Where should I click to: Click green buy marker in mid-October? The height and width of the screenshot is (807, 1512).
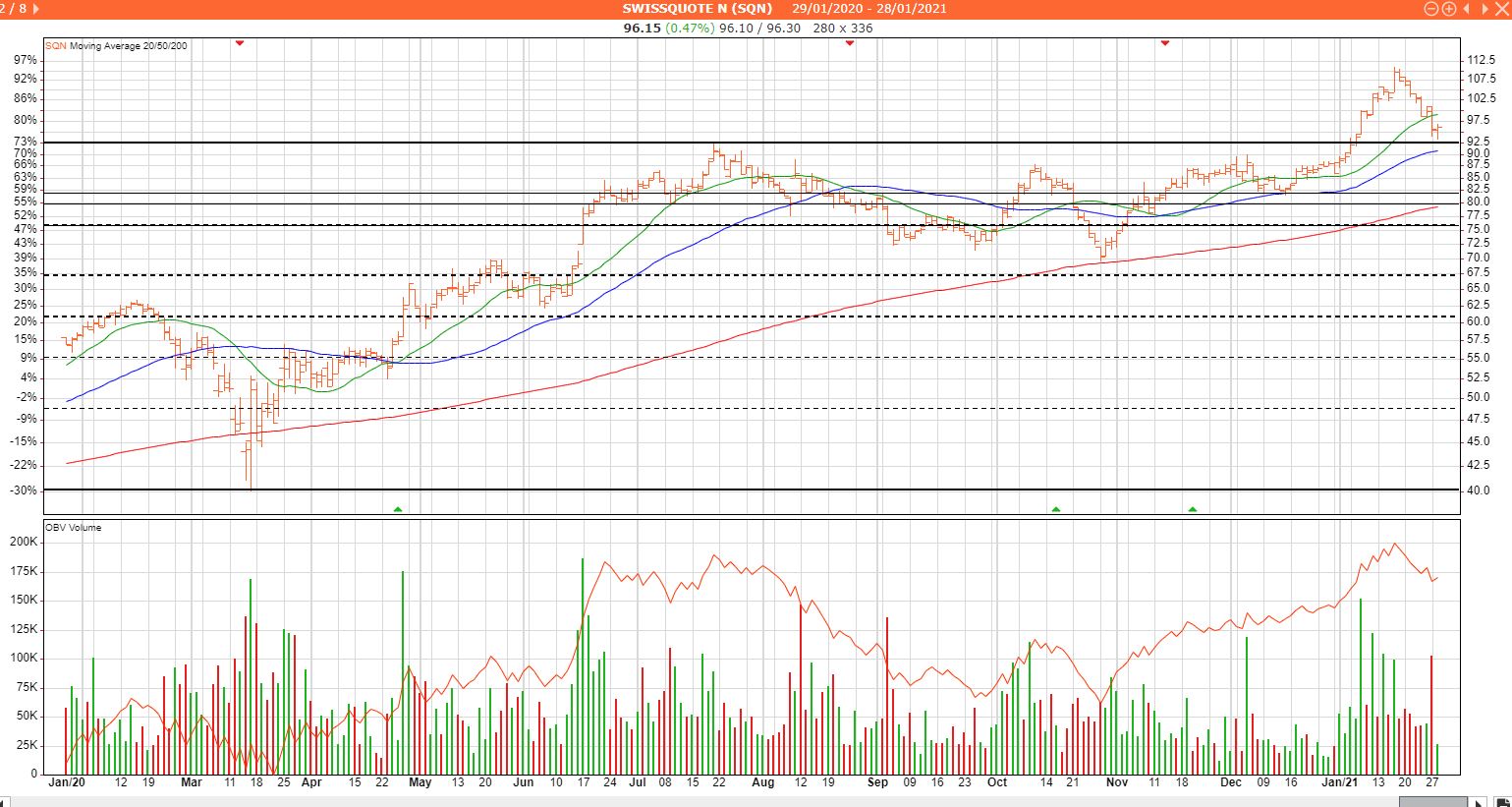pos(1056,509)
